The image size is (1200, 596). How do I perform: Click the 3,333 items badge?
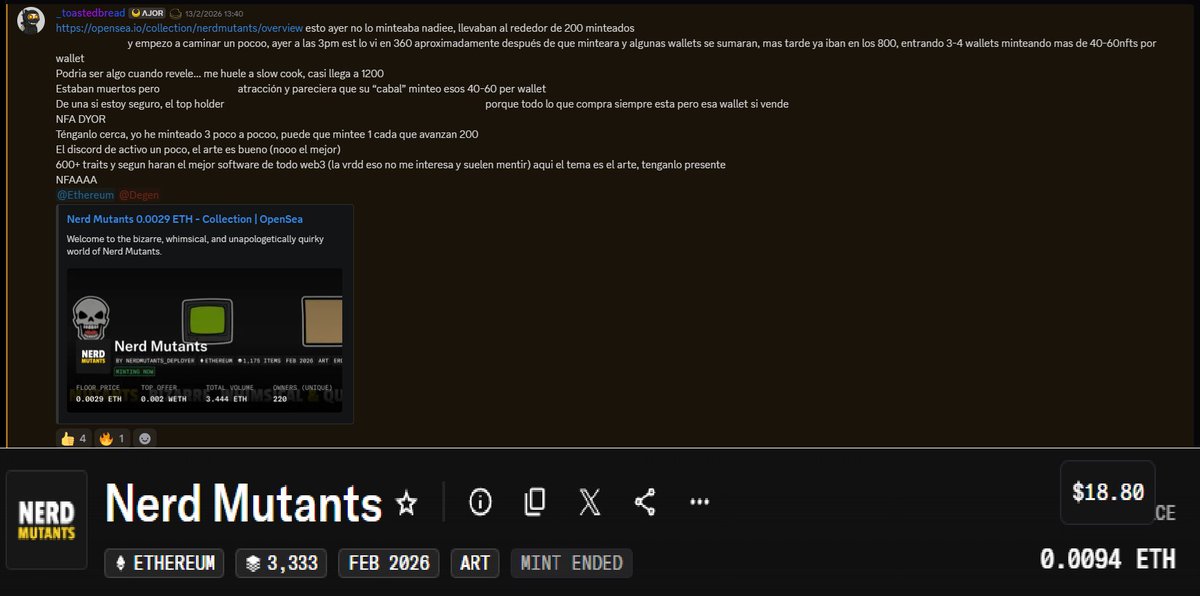282,563
